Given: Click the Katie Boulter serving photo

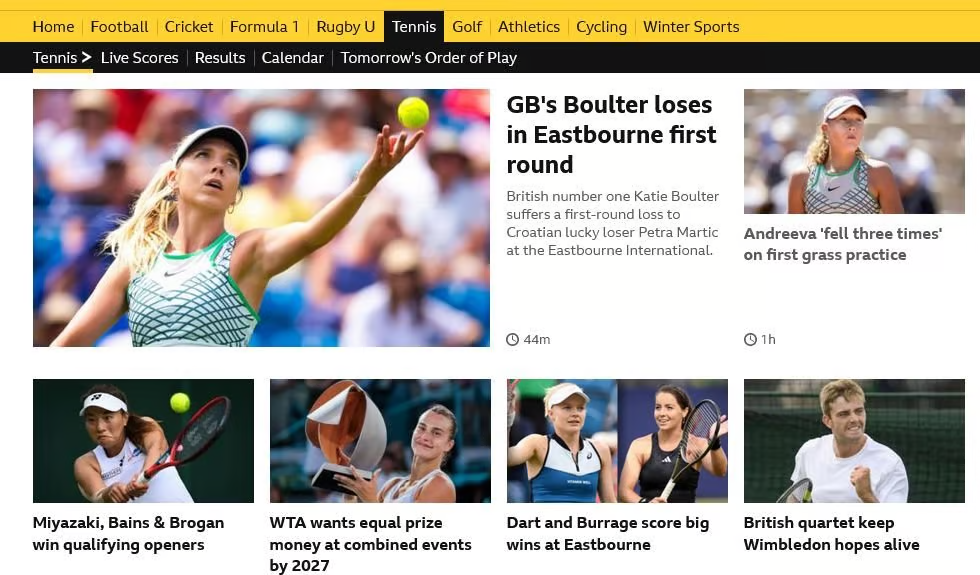Looking at the screenshot, I should tap(261, 218).
